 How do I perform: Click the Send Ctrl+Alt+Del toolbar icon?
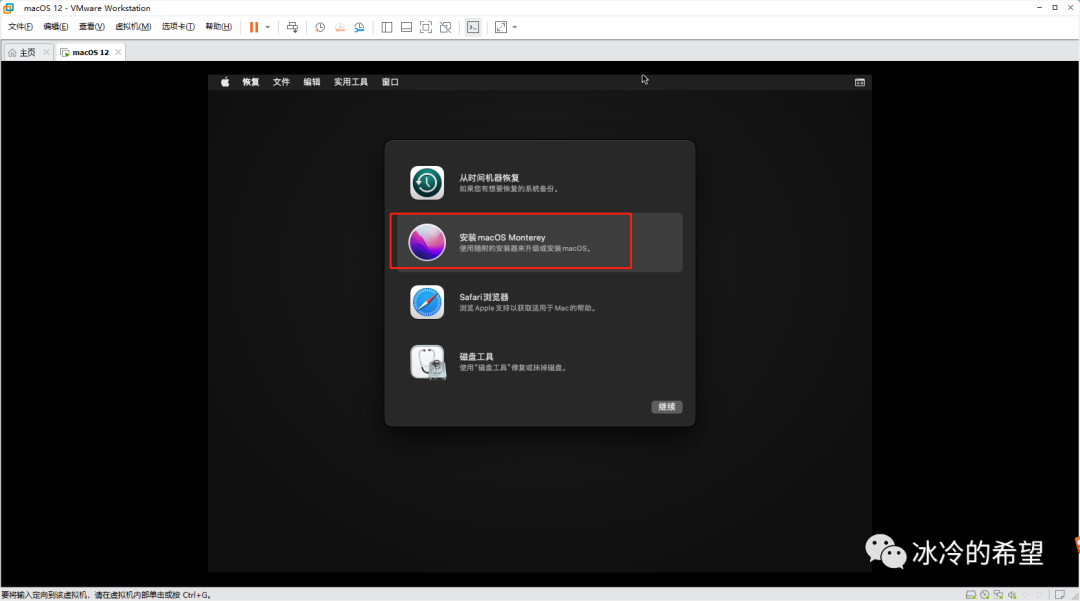pyautogui.click(x=293, y=27)
